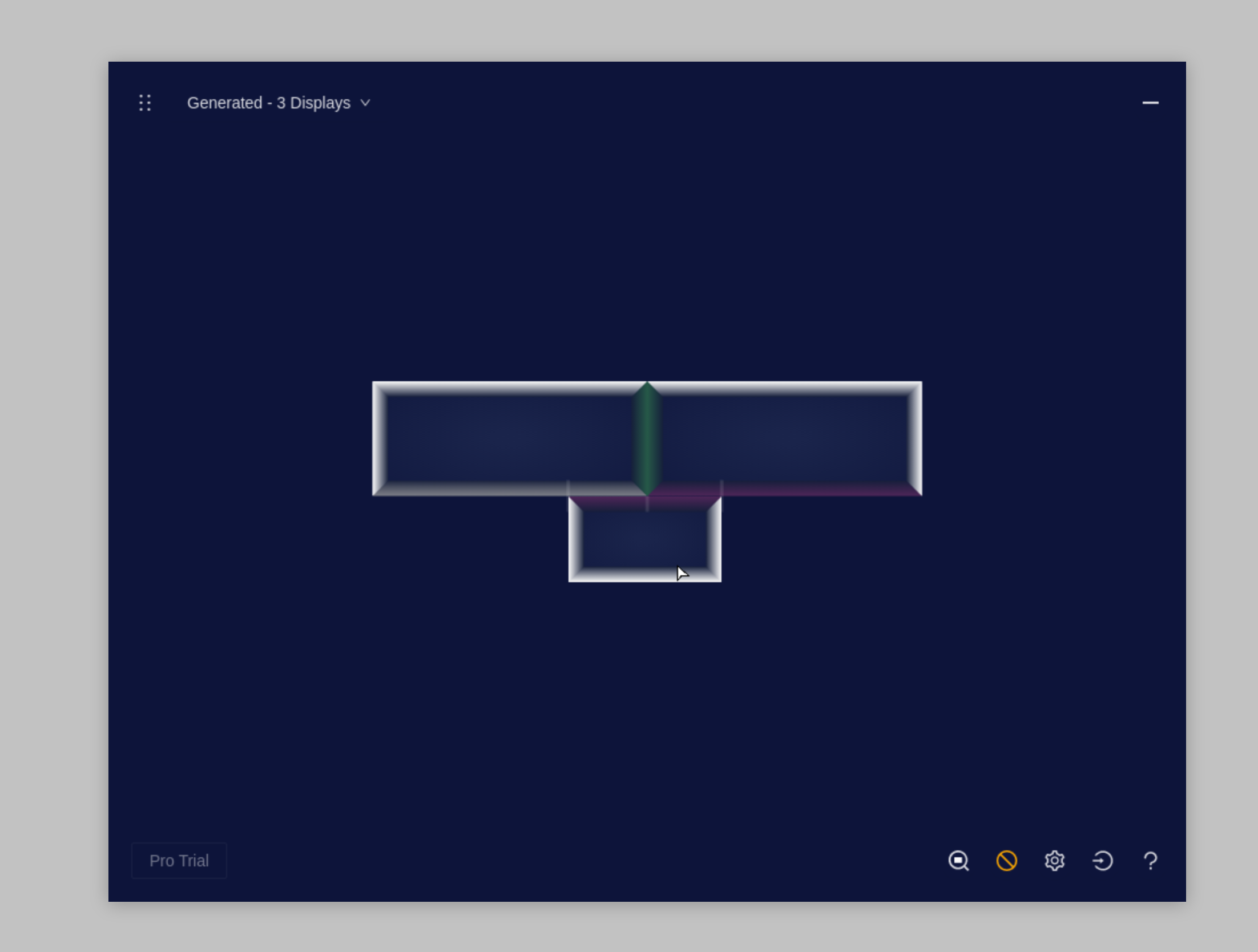Screen dimensions: 1258x952
Task: Toggle the orange disabled circle-slash icon
Action: [x=1006, y=861]
